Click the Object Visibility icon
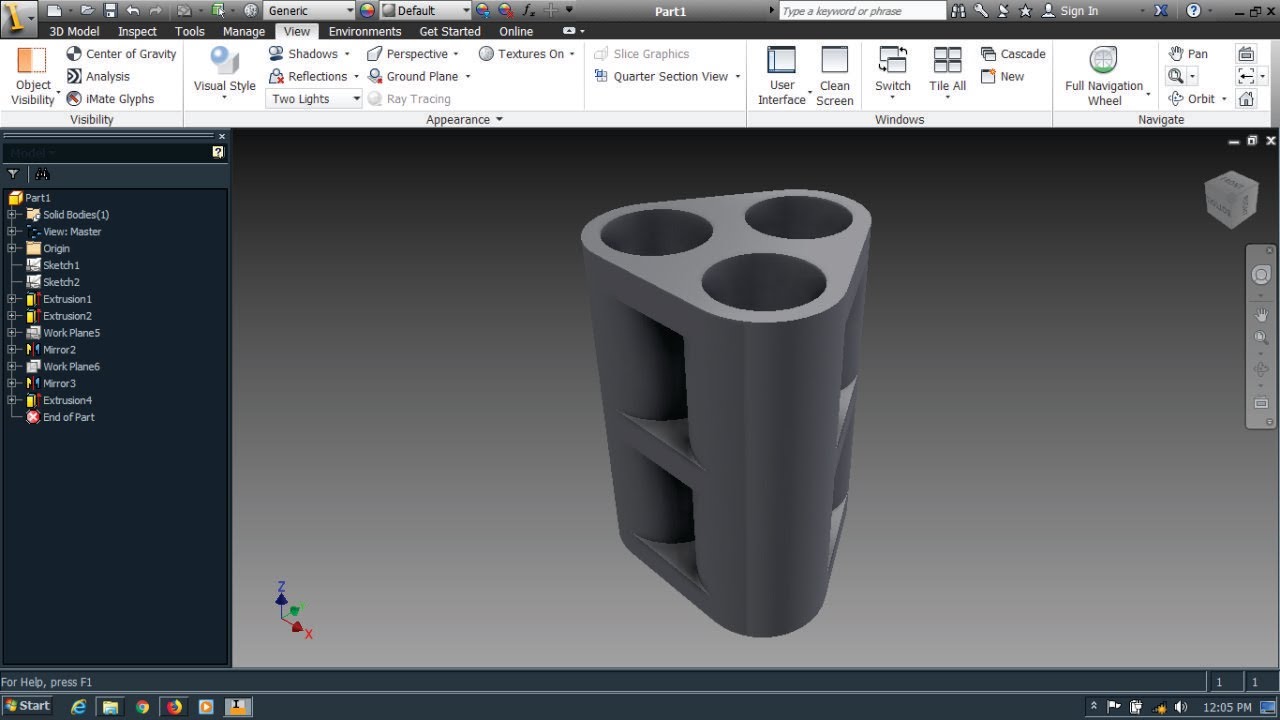1280x720 pixels. 32,59
